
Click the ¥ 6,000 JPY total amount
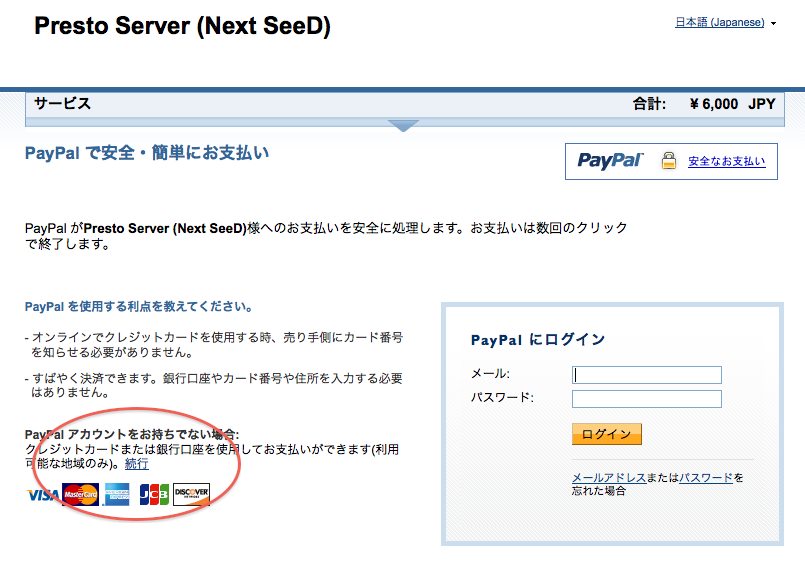732,104
